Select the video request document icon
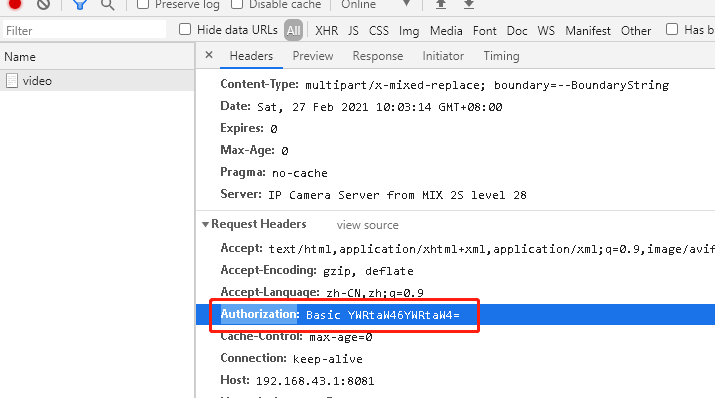The height and width of the screenshot is (398, 715). pyautogui.click(x=12, y=81)
